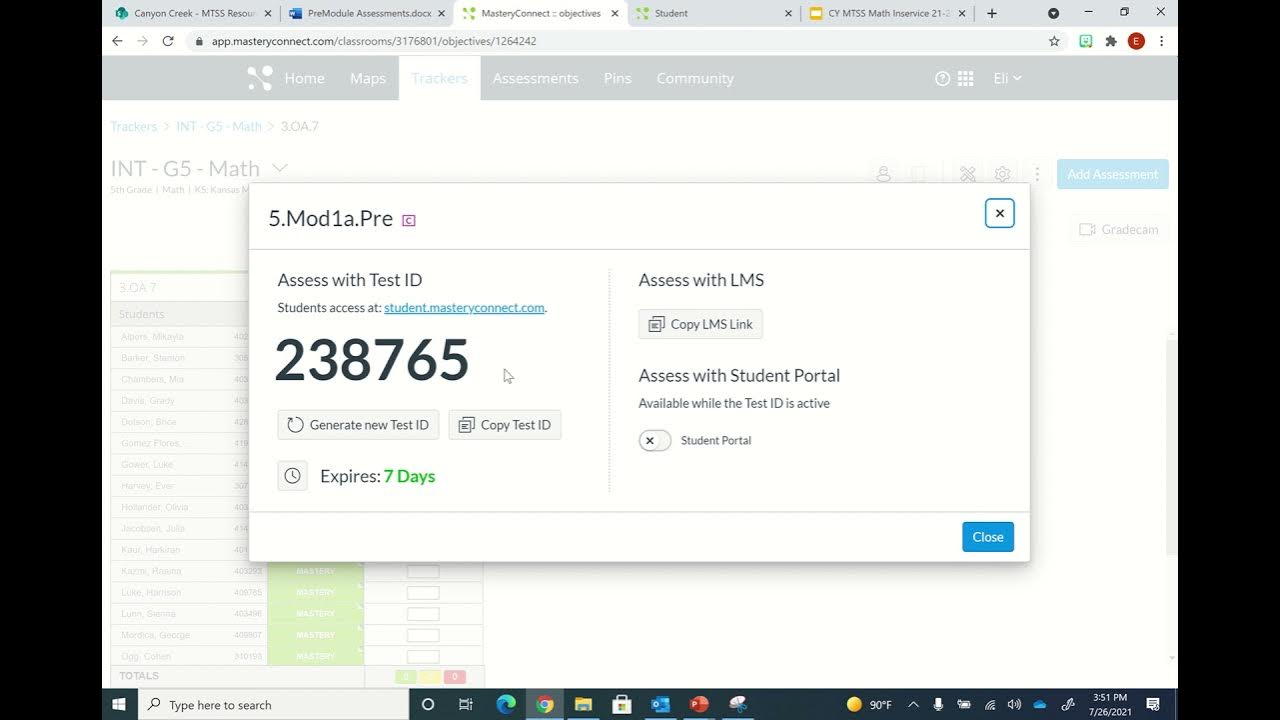Viewport: 1280px width, 720px height.
Task: Open Task View in taskbar
Action: (x=466, y=704)
